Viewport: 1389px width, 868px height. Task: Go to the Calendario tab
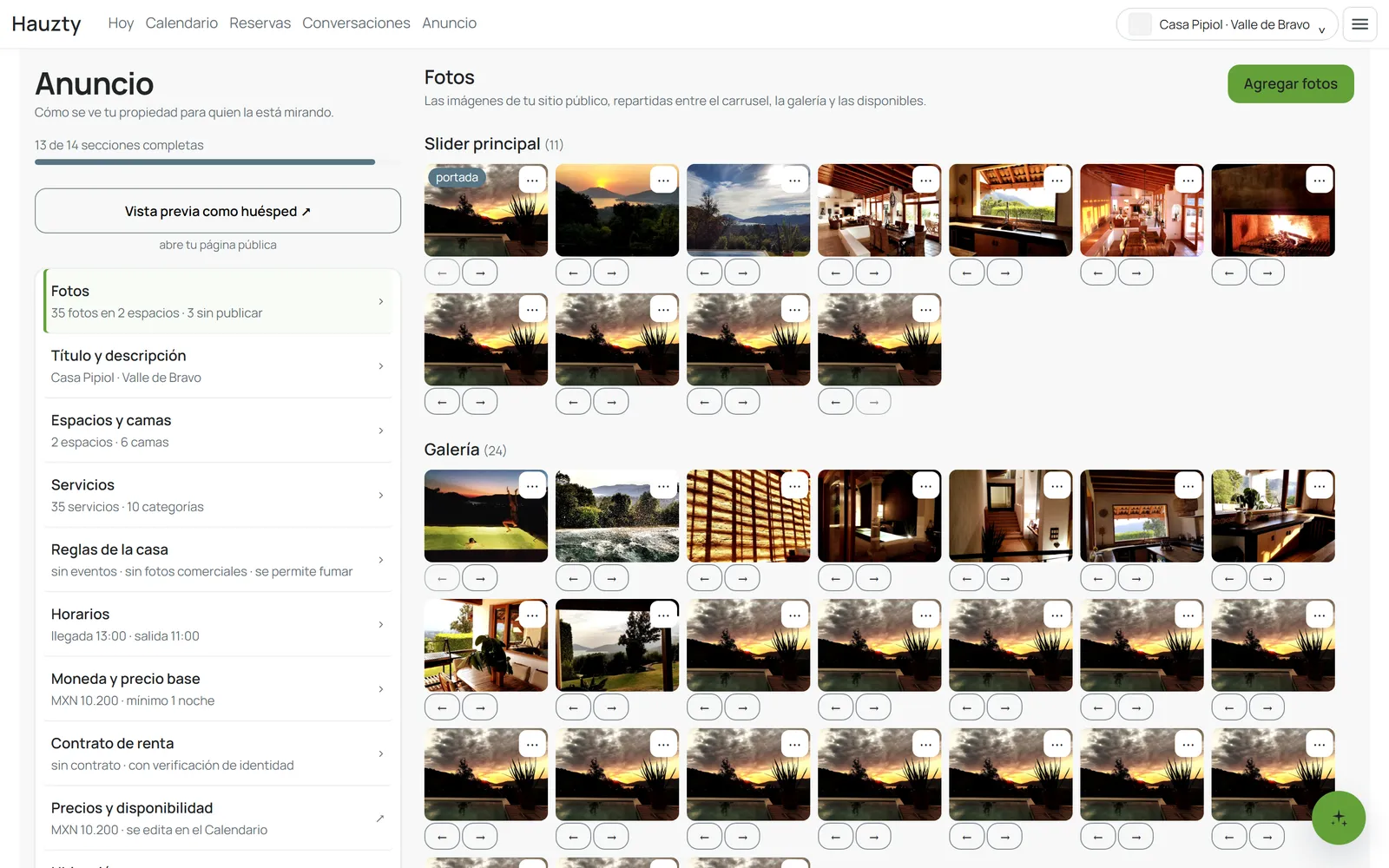[x=181, y=23]
